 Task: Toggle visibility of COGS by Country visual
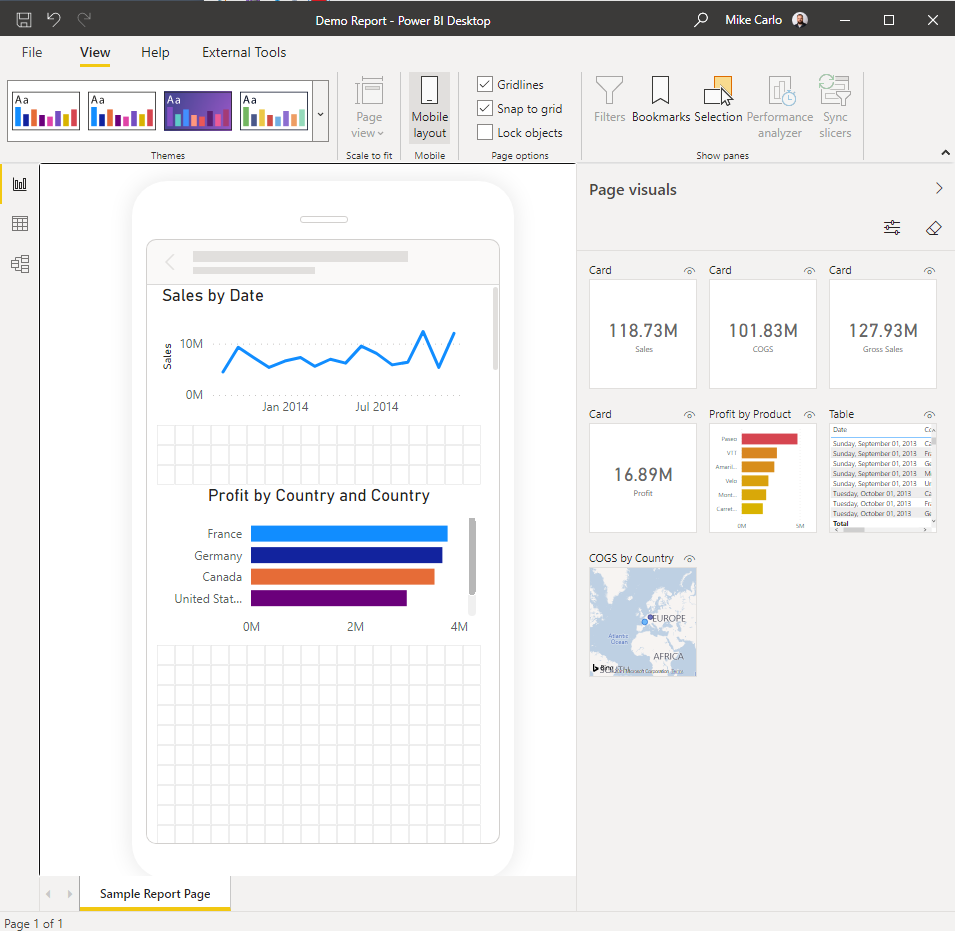click(689, 558)
